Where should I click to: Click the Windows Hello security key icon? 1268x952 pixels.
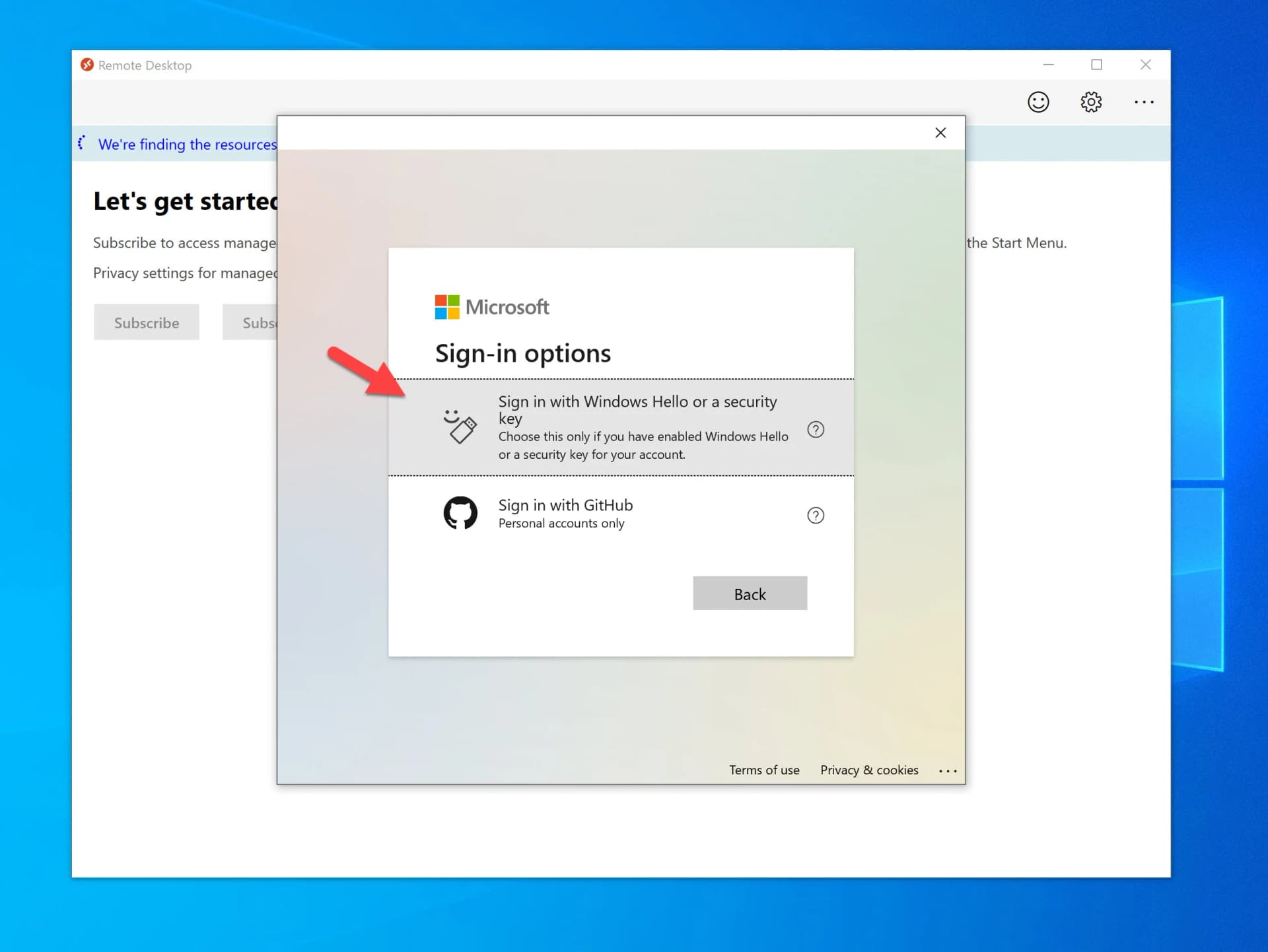(460, 426)
